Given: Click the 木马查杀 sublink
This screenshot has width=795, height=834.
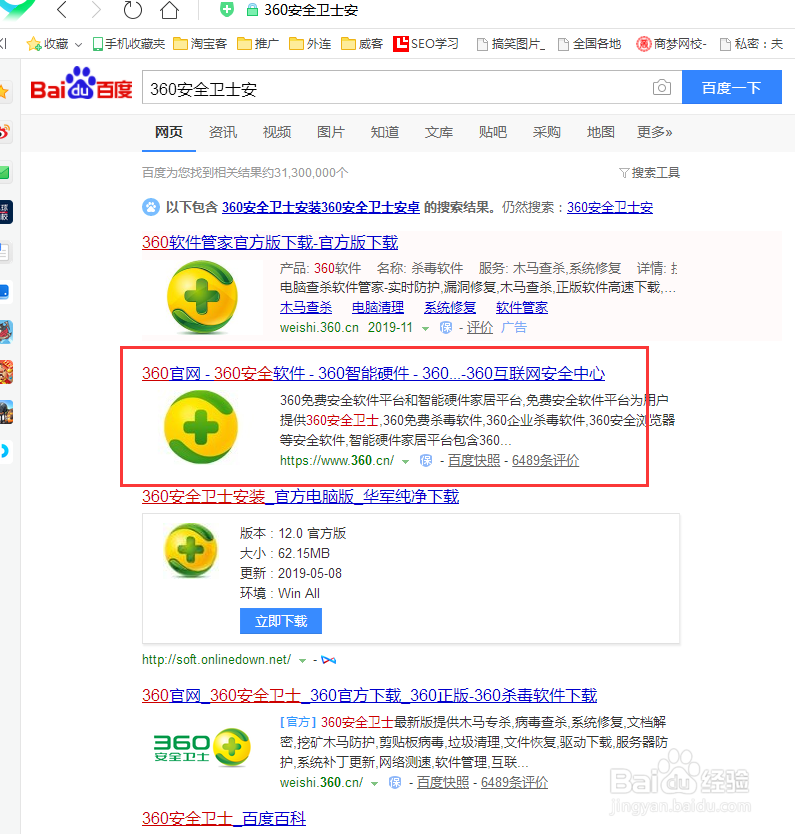Looking at the screenshot, I should (306, 307).
